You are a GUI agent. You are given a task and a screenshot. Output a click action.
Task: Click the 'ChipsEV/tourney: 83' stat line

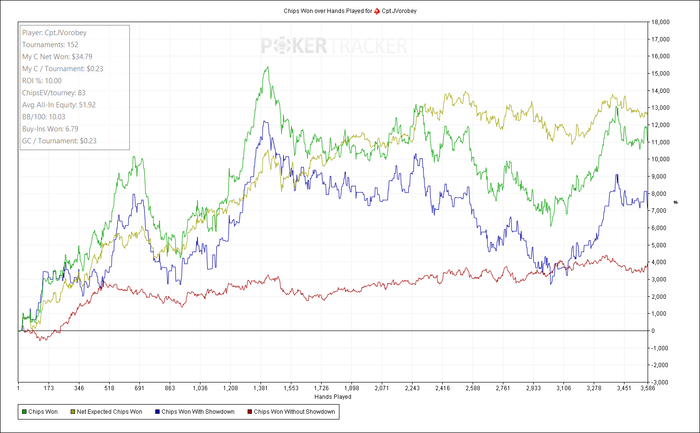54,93
